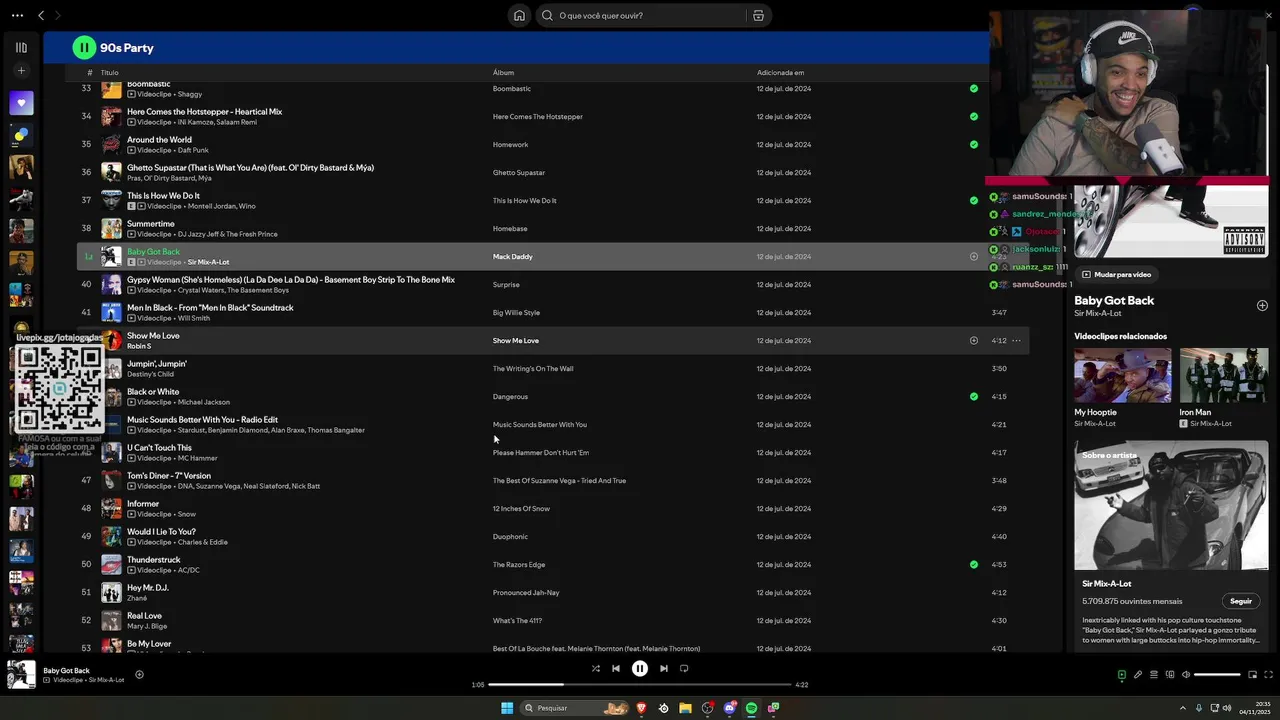Open Mack Daddy album link
The image size is (1280, 720).
pos(513,256)
